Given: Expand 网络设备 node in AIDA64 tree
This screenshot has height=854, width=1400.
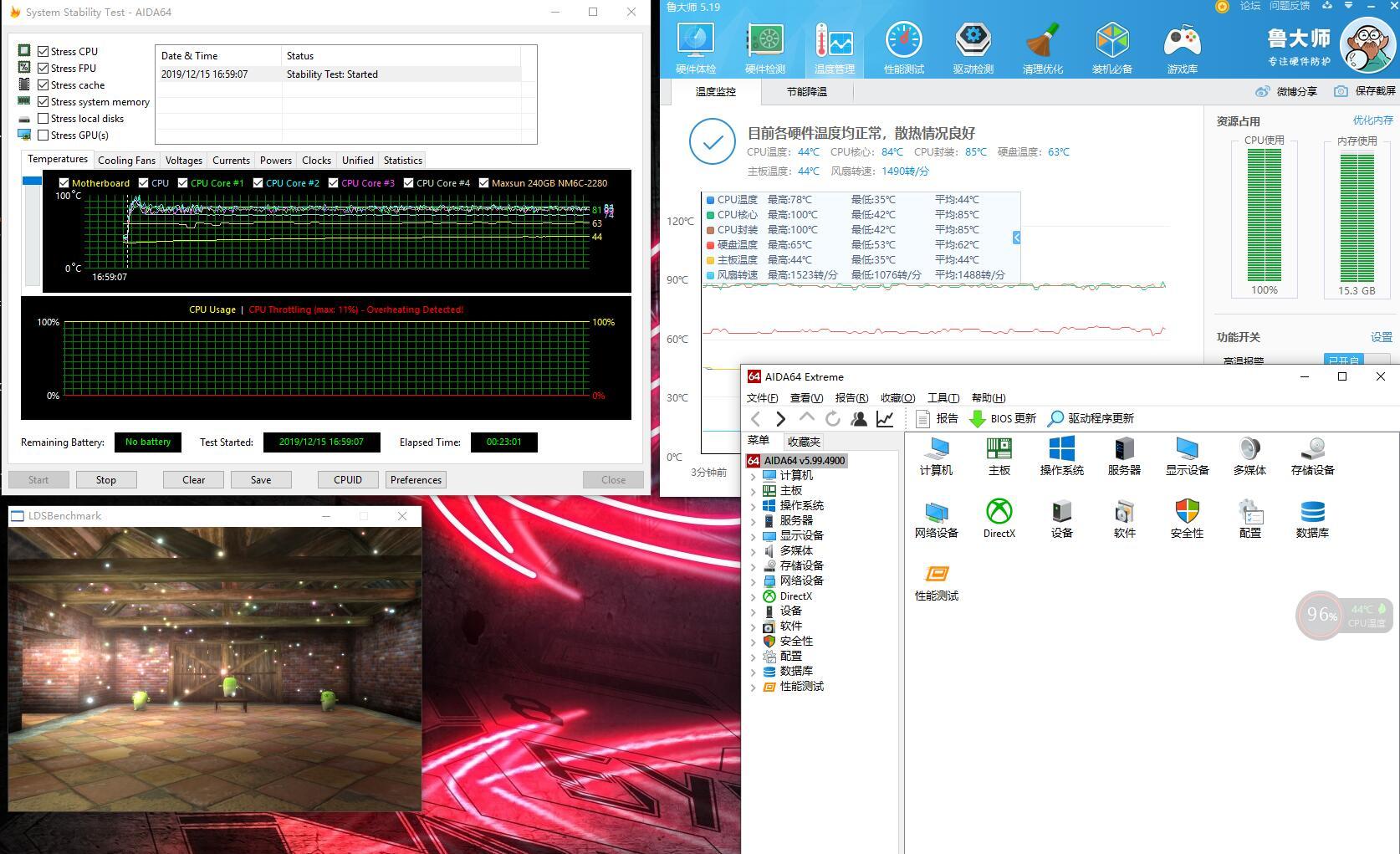Looking at the screenshot, I should coord(754,581).
